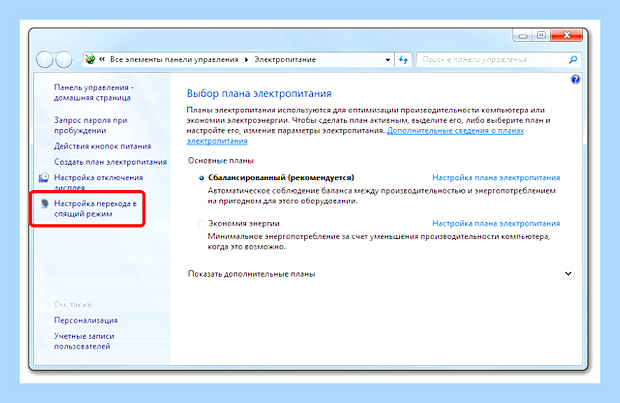Open Учетные записи пользователей link
This screenshot has width=620, height=403.
pyautogui.click(x=84, y=341)
